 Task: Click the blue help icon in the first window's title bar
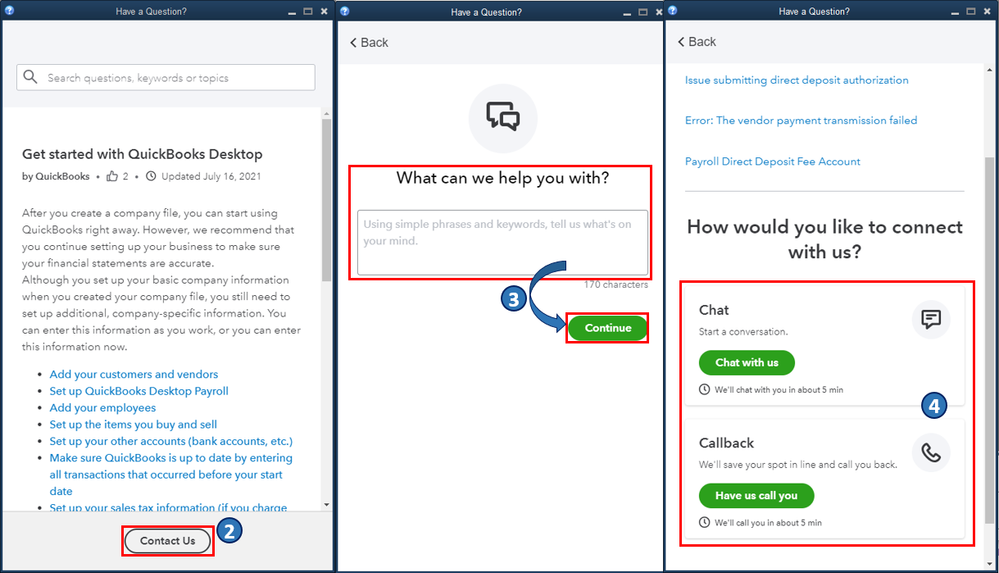[x=9, y=10]
